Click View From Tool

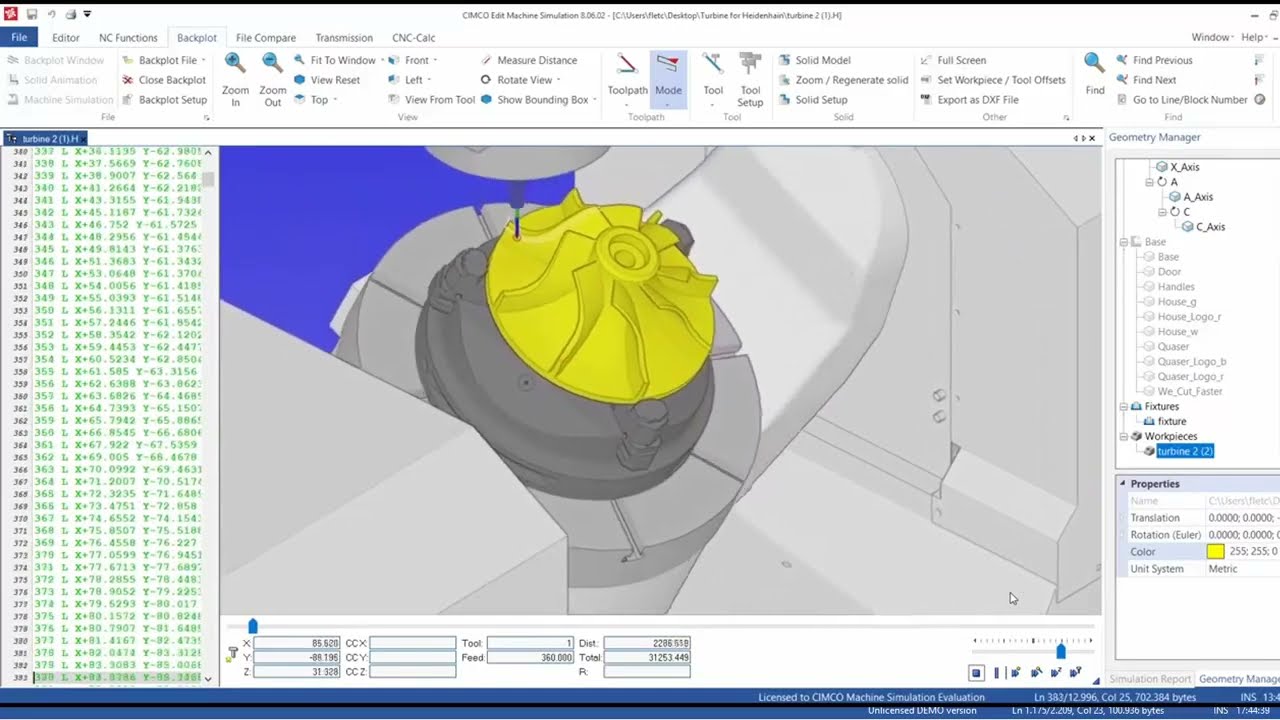pyautogui.click(x=431, y=100)
